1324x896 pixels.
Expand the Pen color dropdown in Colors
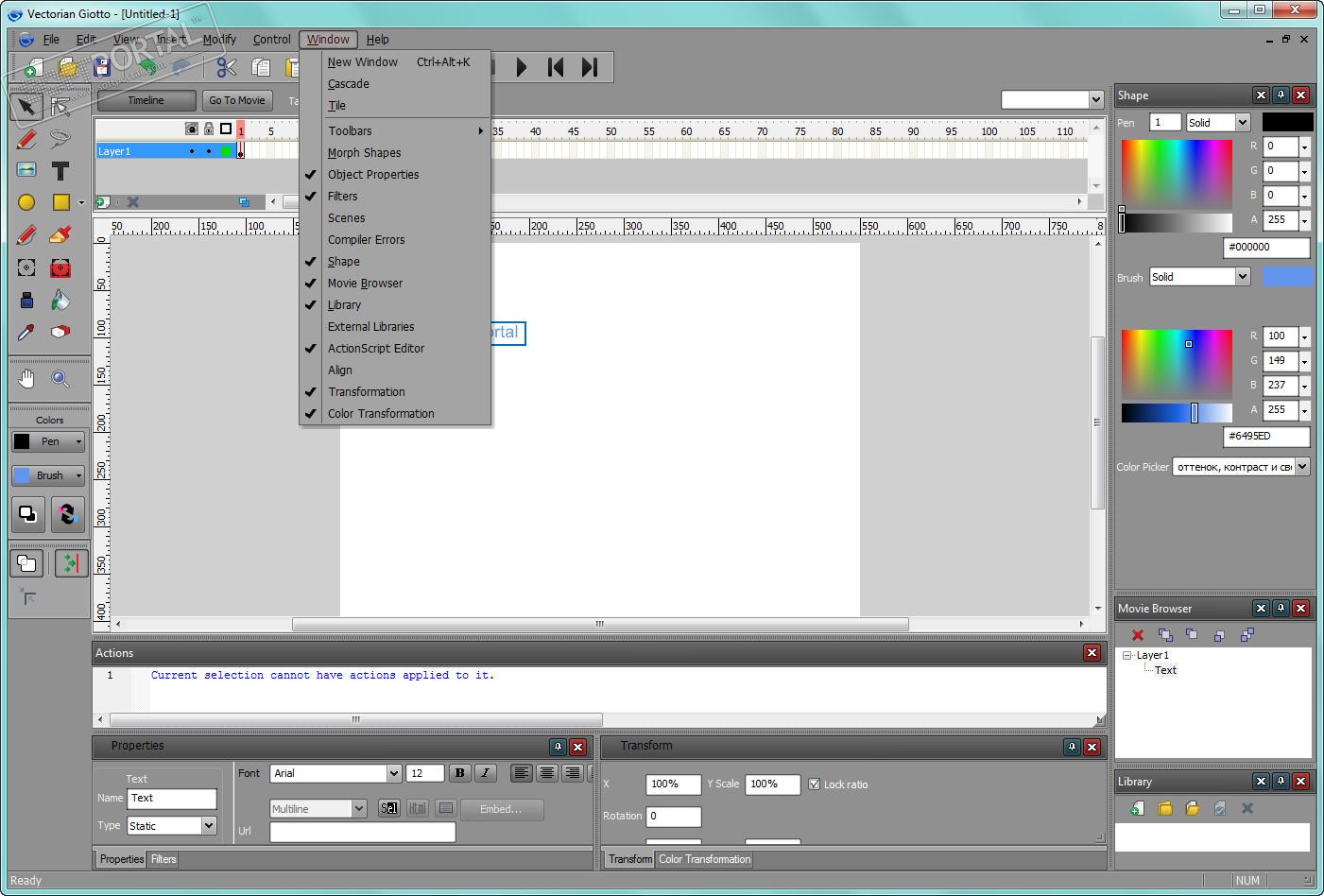tap(78, 441)
